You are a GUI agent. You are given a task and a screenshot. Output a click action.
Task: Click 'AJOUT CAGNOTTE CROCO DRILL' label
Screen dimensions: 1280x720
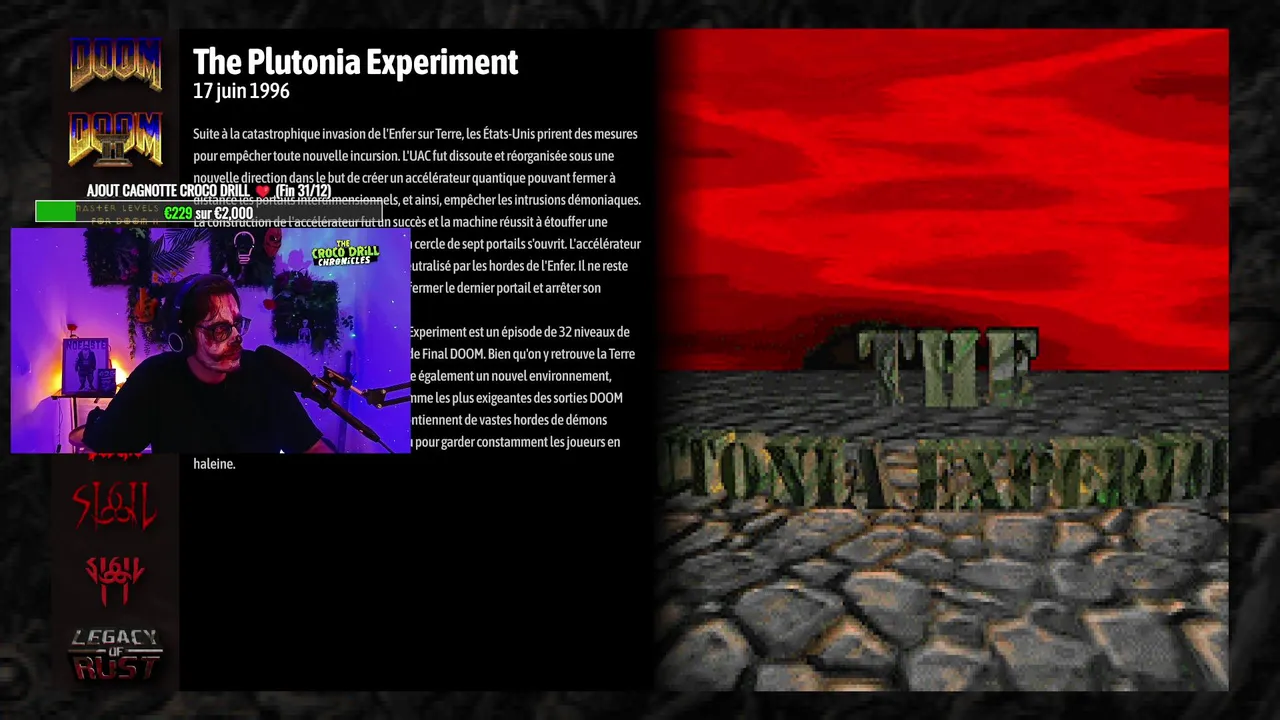tap(168, 191)
